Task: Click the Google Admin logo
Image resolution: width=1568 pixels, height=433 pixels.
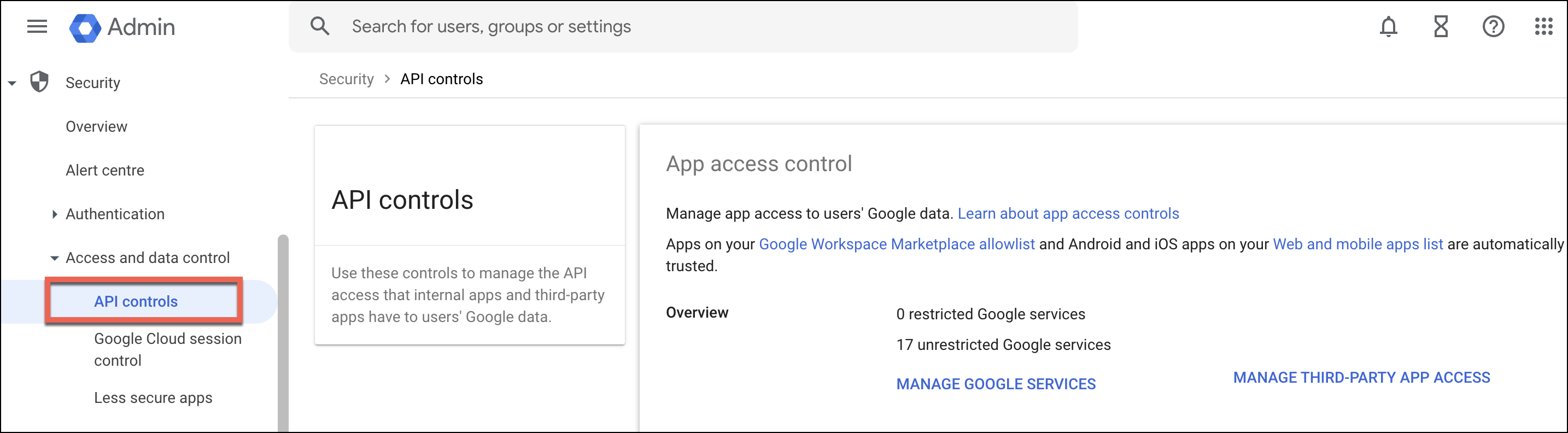Action: click(x=85, y=27)
